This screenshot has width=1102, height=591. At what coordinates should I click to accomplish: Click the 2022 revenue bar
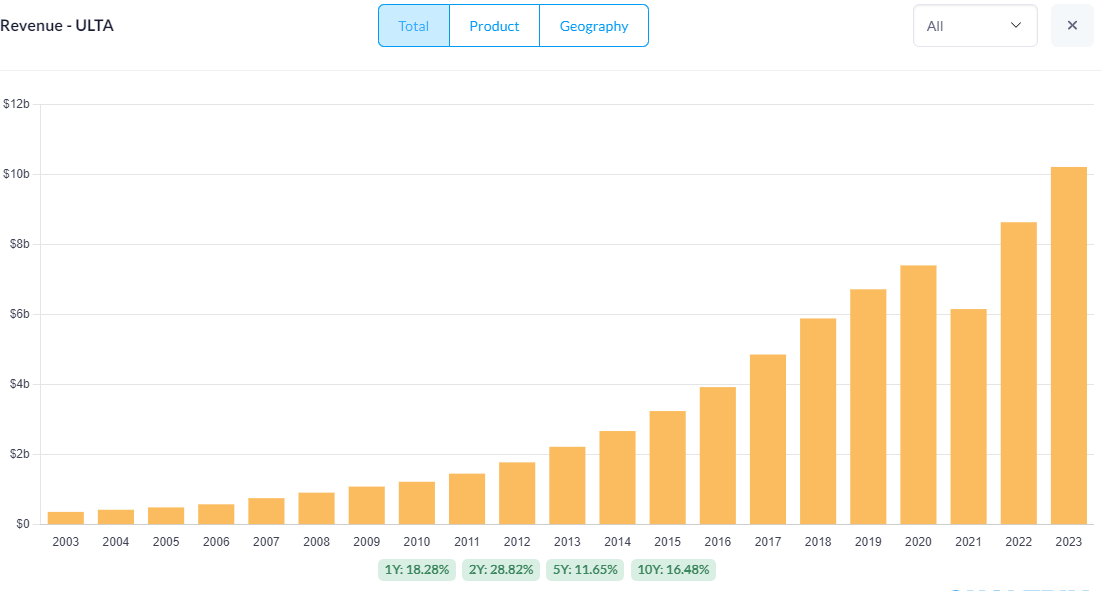[1018, 373]
